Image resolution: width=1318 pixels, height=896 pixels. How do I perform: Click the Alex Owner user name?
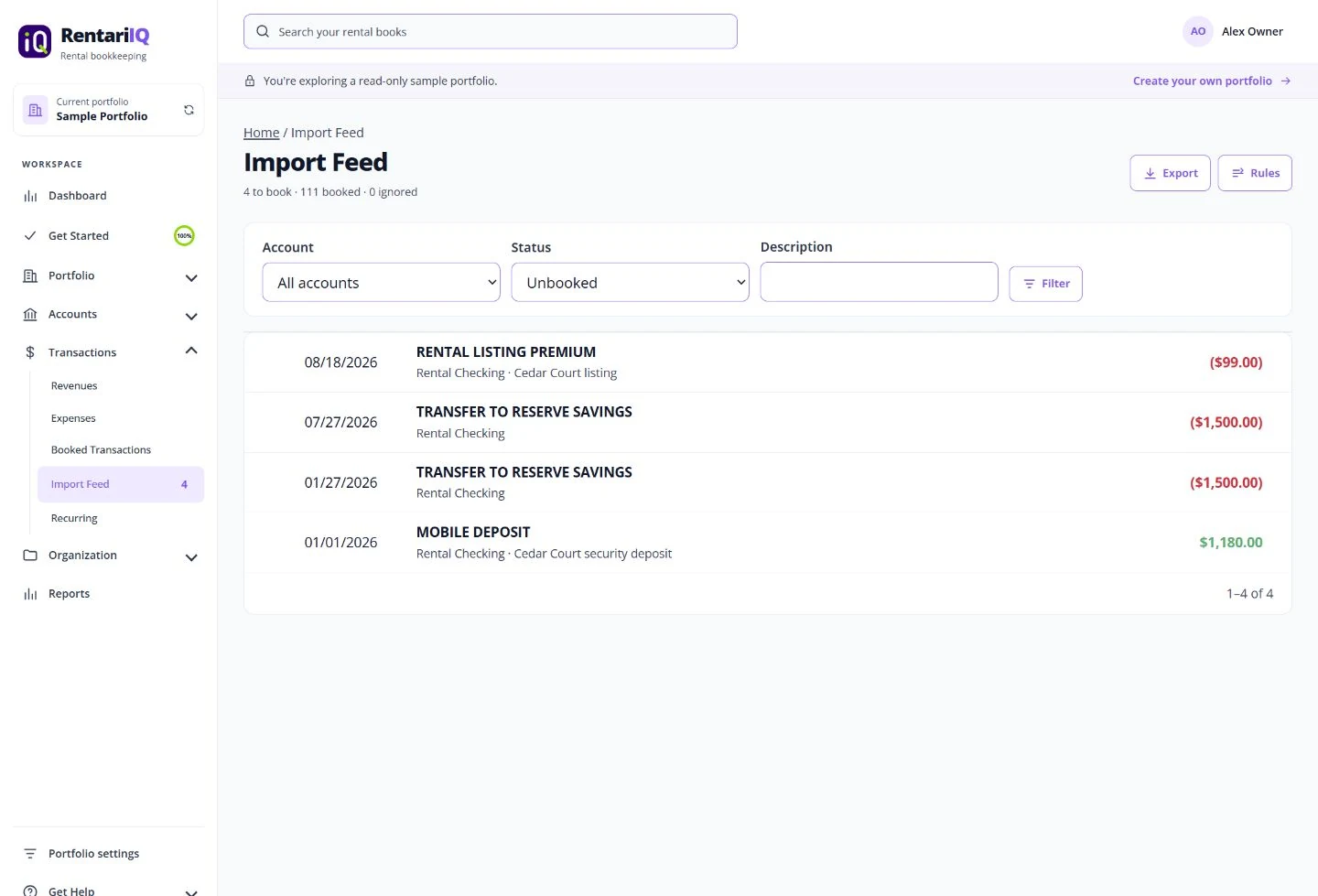coord(1252,31)
